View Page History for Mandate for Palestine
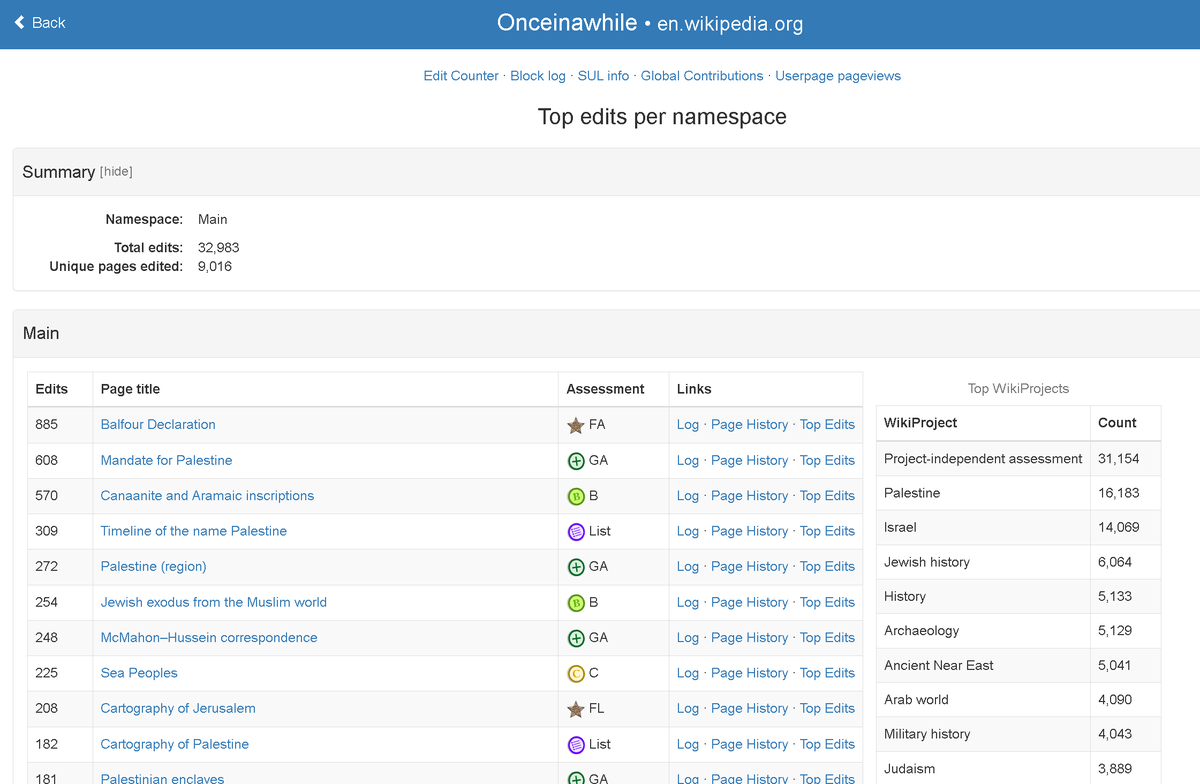Screen dimensions: 1200x784 coord(749,460)
